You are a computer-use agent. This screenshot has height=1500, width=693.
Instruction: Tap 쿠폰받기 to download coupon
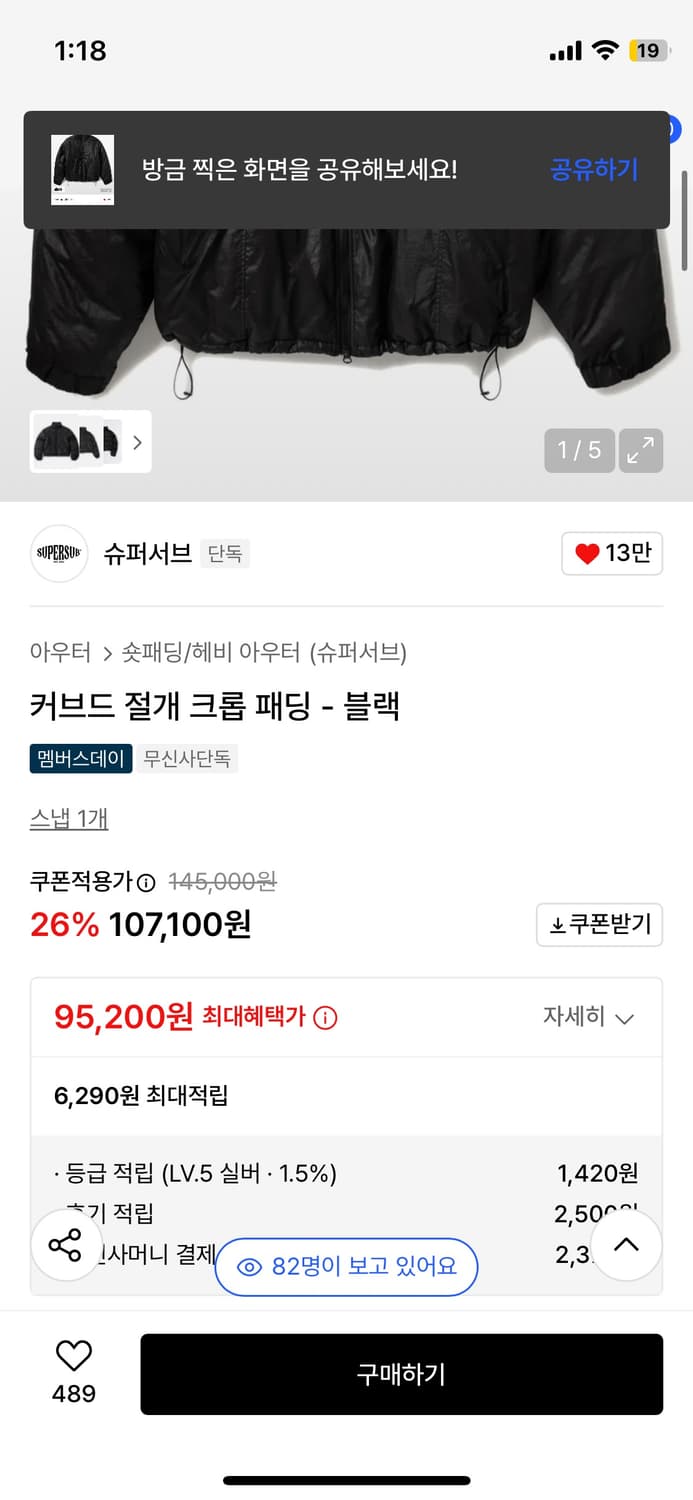(x=599, y=925)
